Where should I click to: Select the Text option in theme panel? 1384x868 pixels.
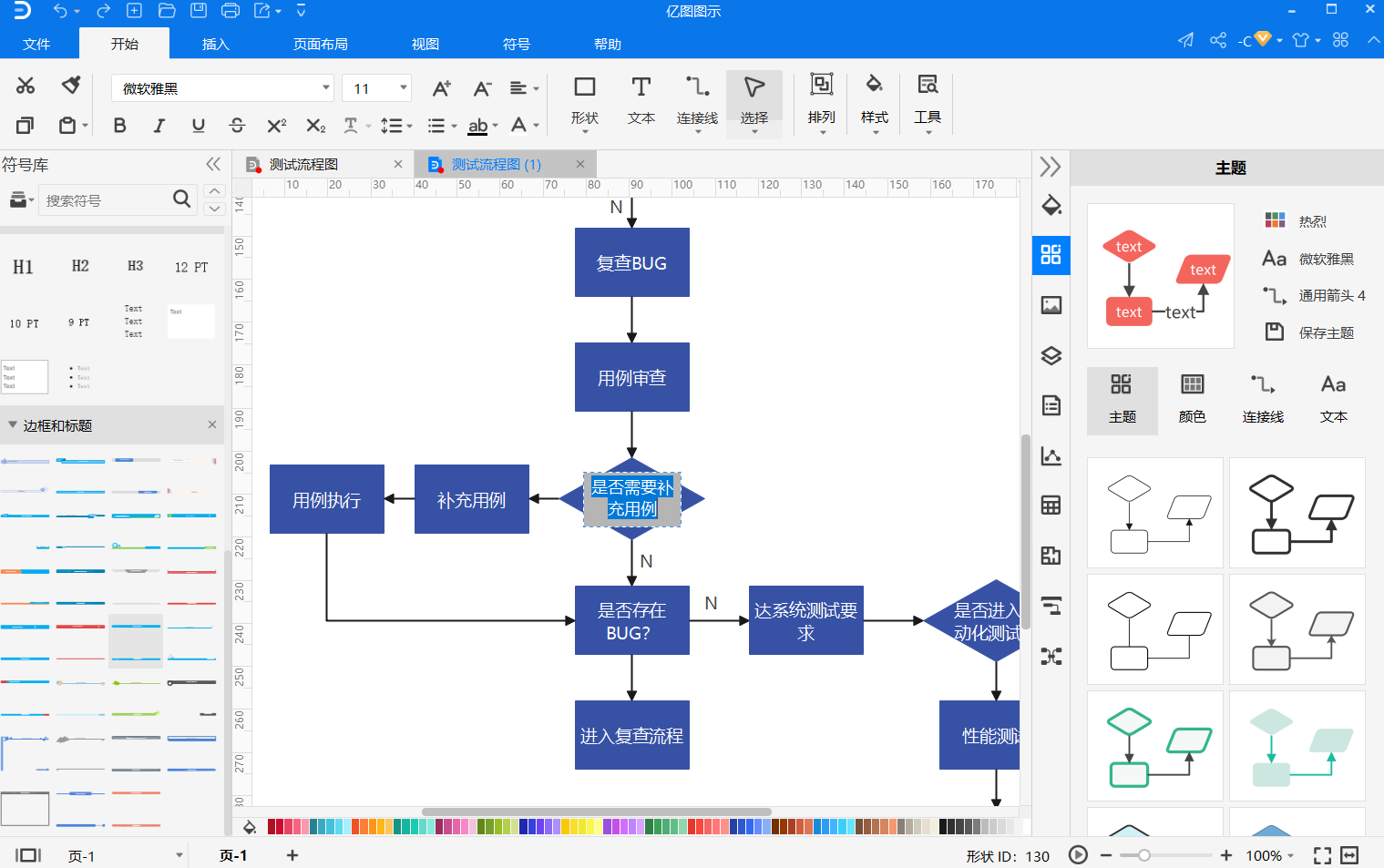[1334, 400]
